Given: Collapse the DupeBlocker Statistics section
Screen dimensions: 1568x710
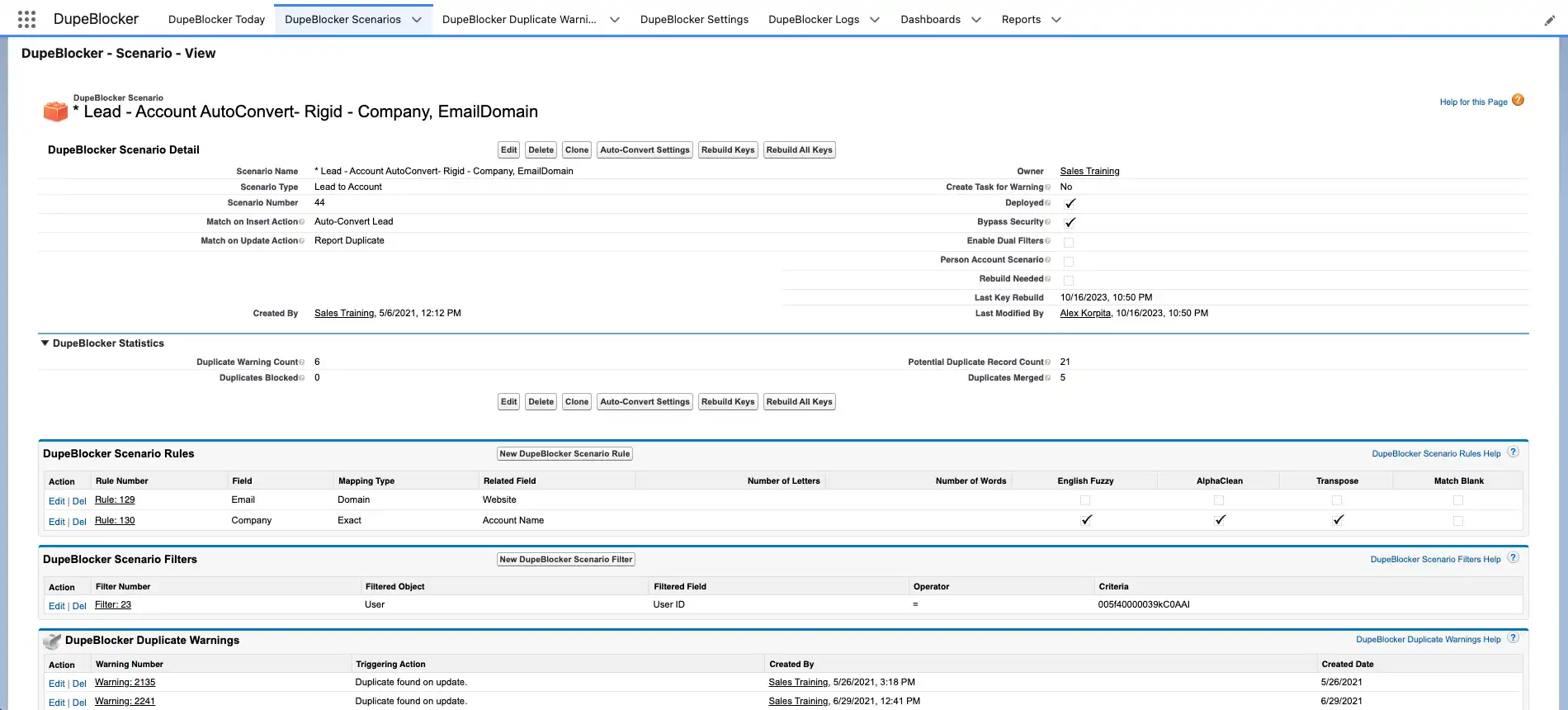Looking at the screenshot, I should (x=45, y=343).
